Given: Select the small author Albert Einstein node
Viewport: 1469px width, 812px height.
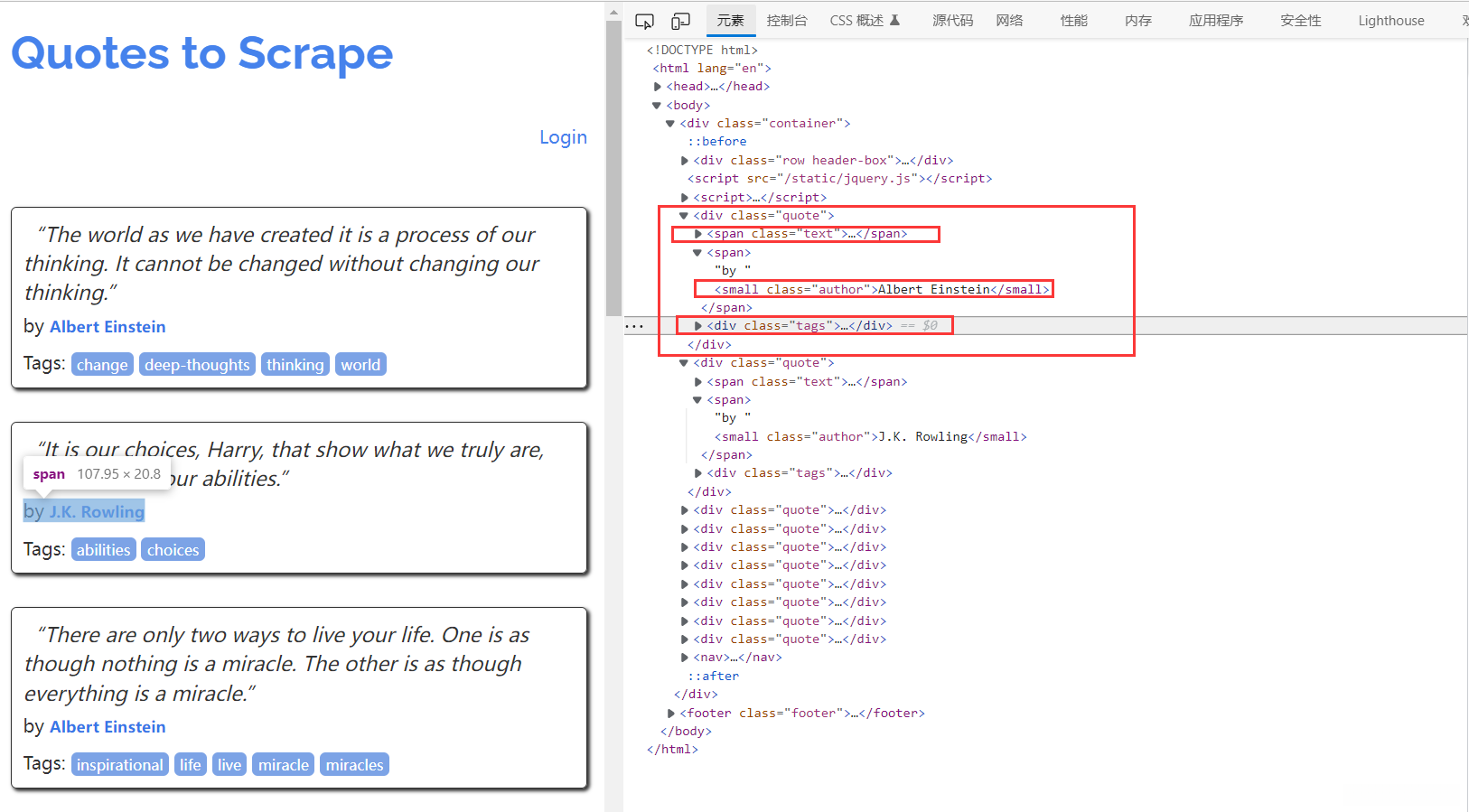Looking at the screenshot, I should [x=882, y=290].
